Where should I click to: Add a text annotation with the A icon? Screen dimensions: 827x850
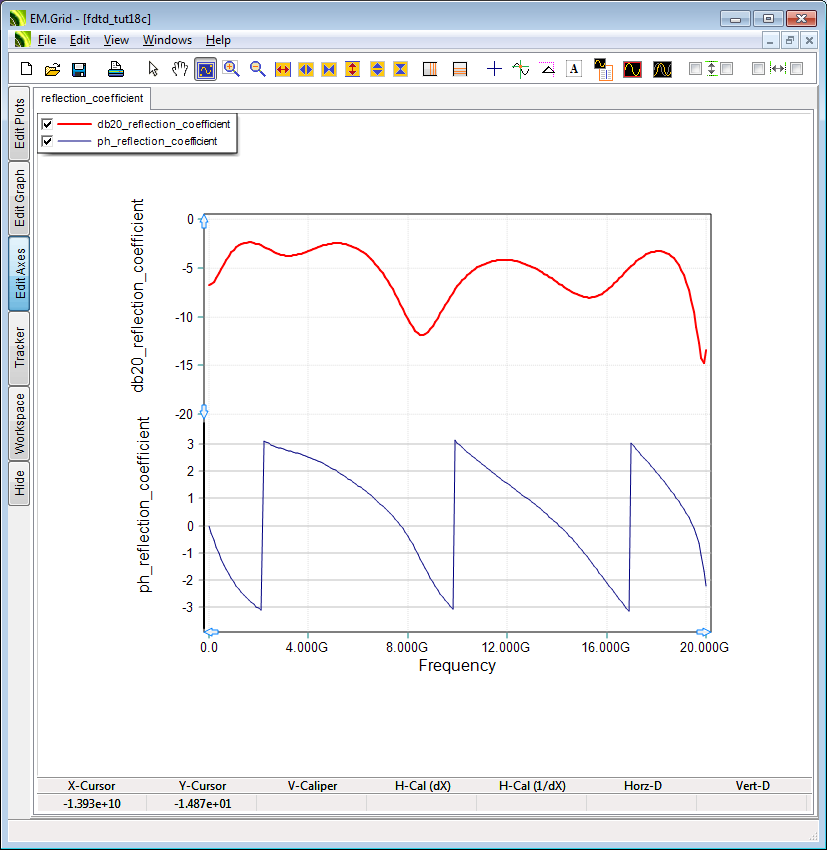tap(574, 69)
